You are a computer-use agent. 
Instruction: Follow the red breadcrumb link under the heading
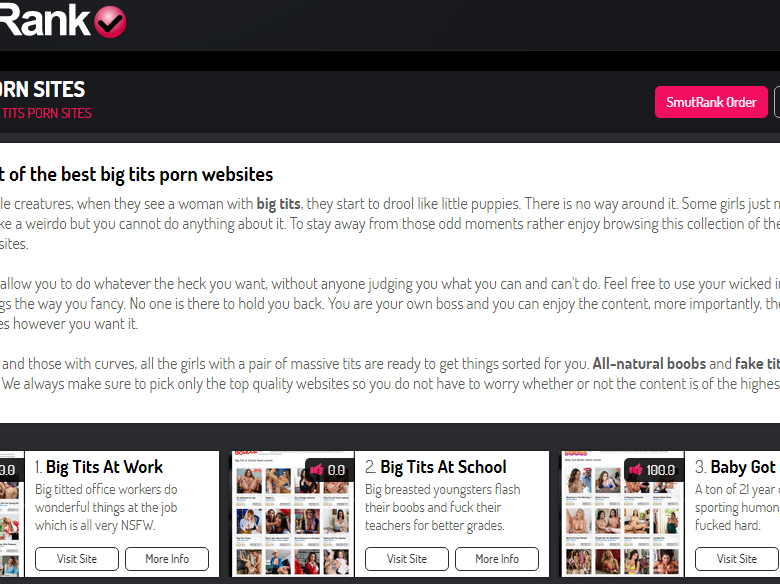click(x=46, y=113)
